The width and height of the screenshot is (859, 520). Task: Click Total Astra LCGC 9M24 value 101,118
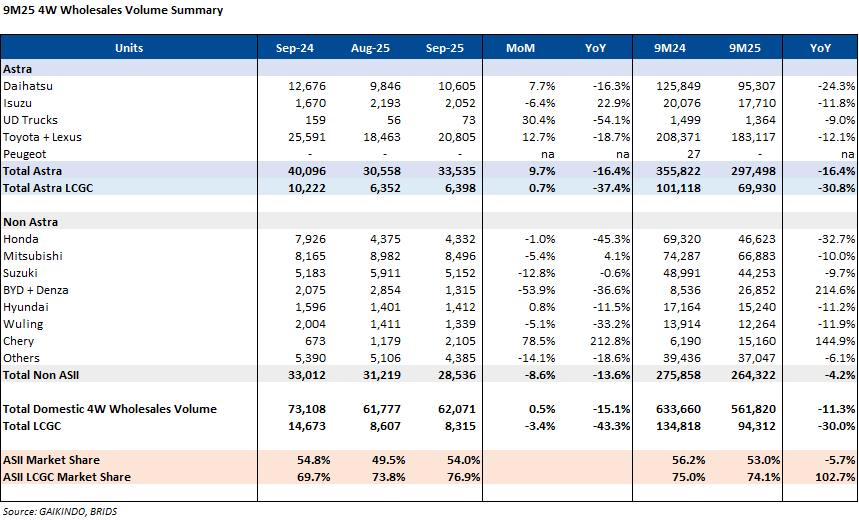click(678, 188)
